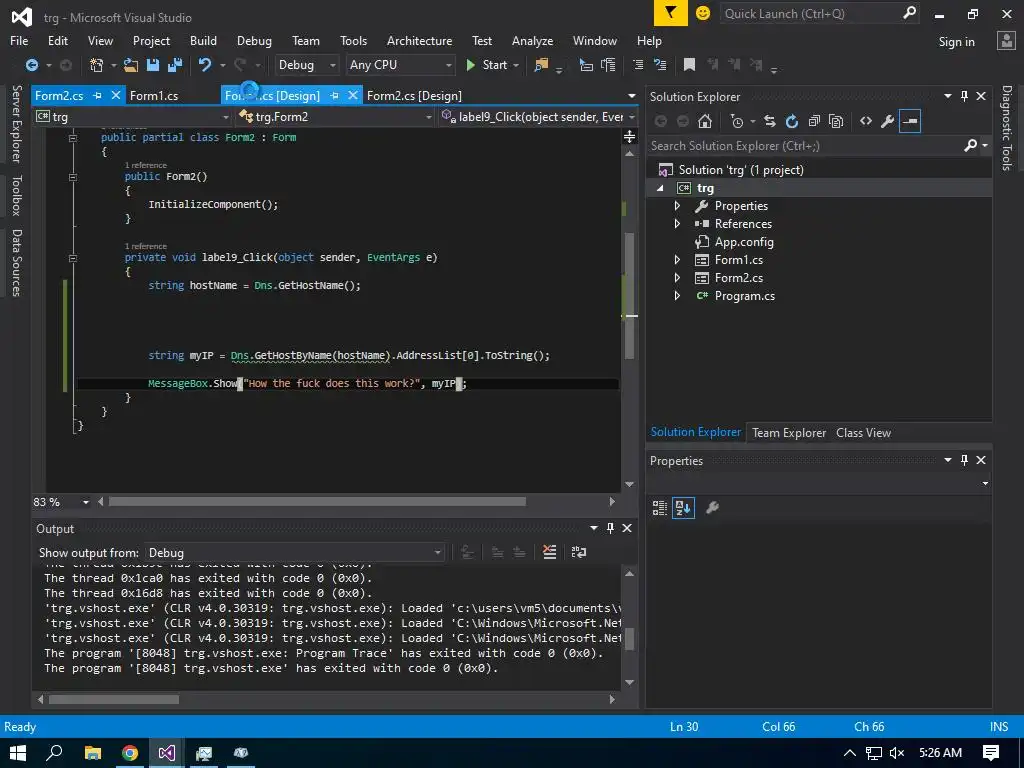Click toolbar bookmark icon

pyautogui.click(x=689, y=65)
